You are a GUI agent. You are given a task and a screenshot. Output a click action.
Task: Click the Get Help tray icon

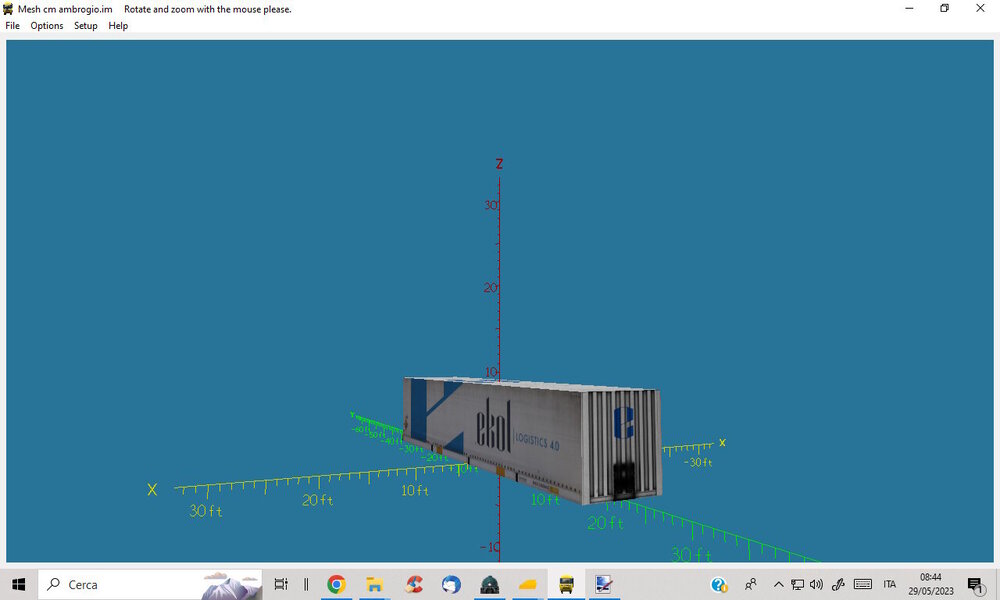click(719, 584)
